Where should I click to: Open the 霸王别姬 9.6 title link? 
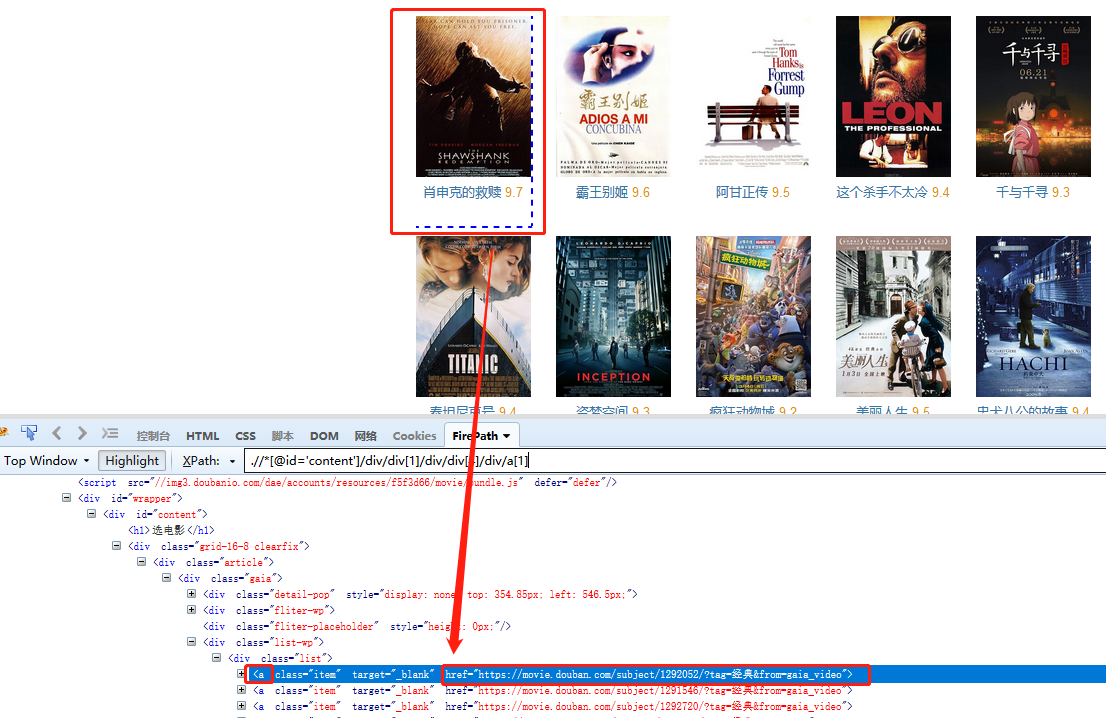tap(612, 193)
